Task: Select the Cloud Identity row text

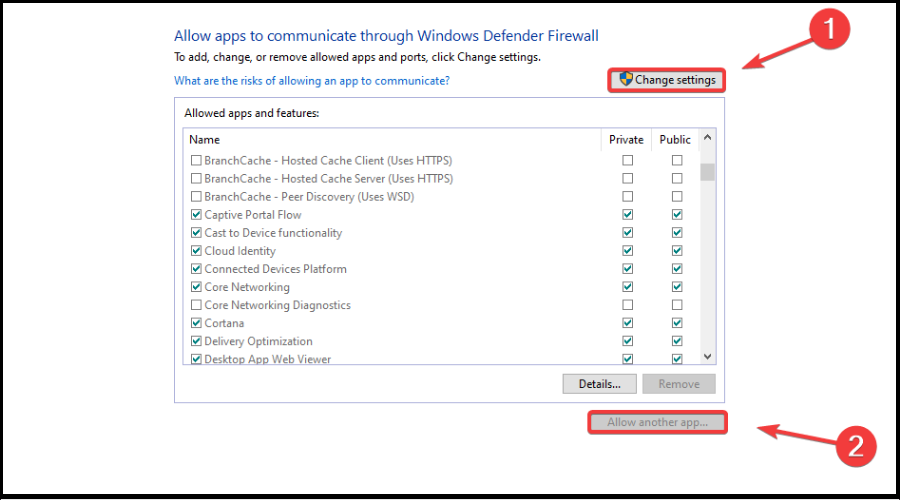Action: (x=240, y=251)
